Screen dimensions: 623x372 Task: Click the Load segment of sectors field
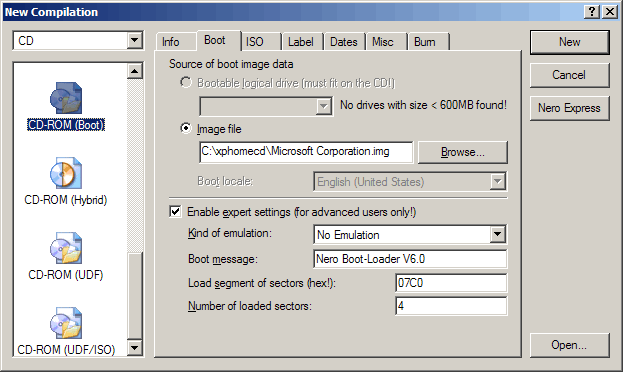point(451,283)
